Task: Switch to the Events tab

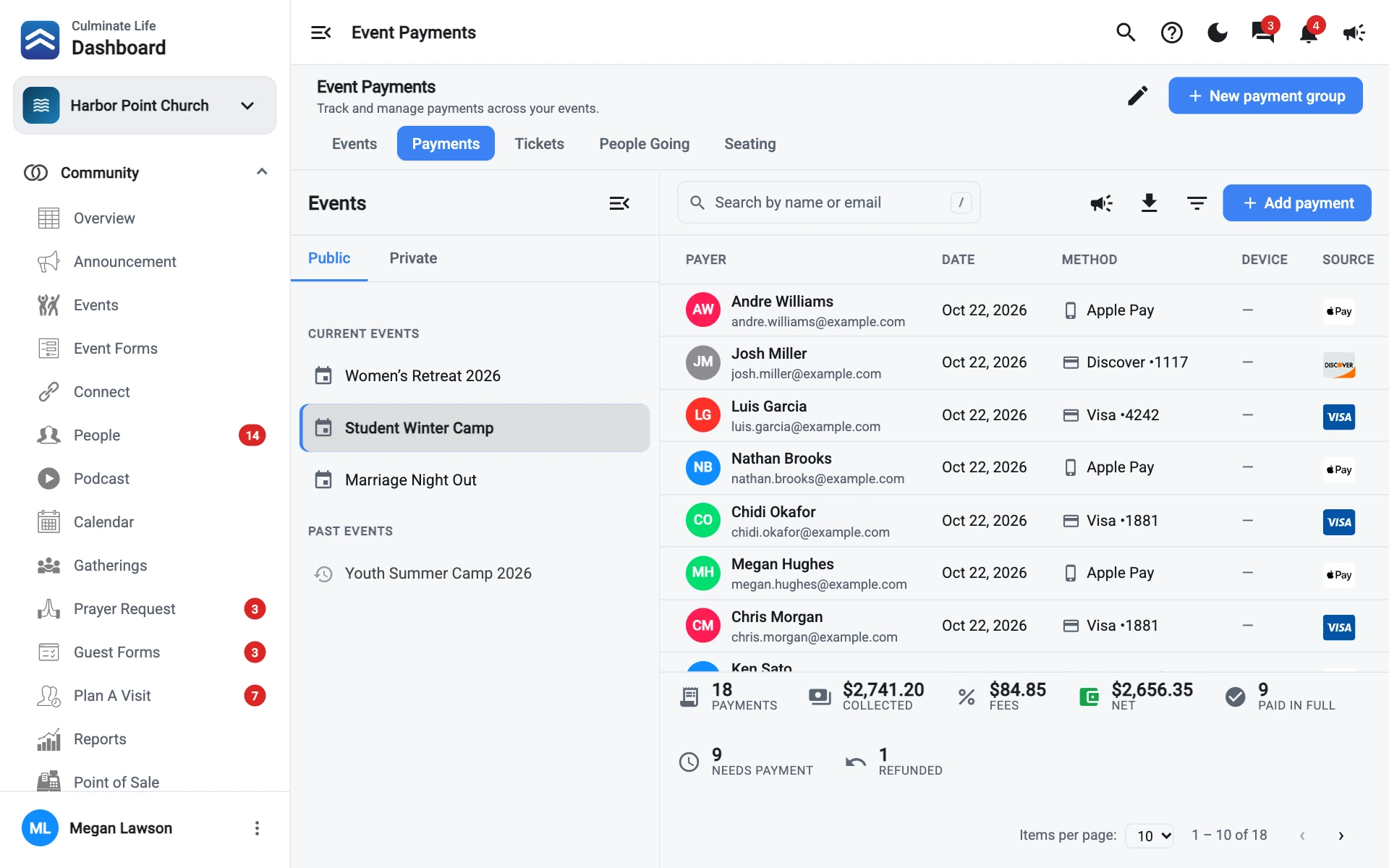Action: click(x=354, y=144)
